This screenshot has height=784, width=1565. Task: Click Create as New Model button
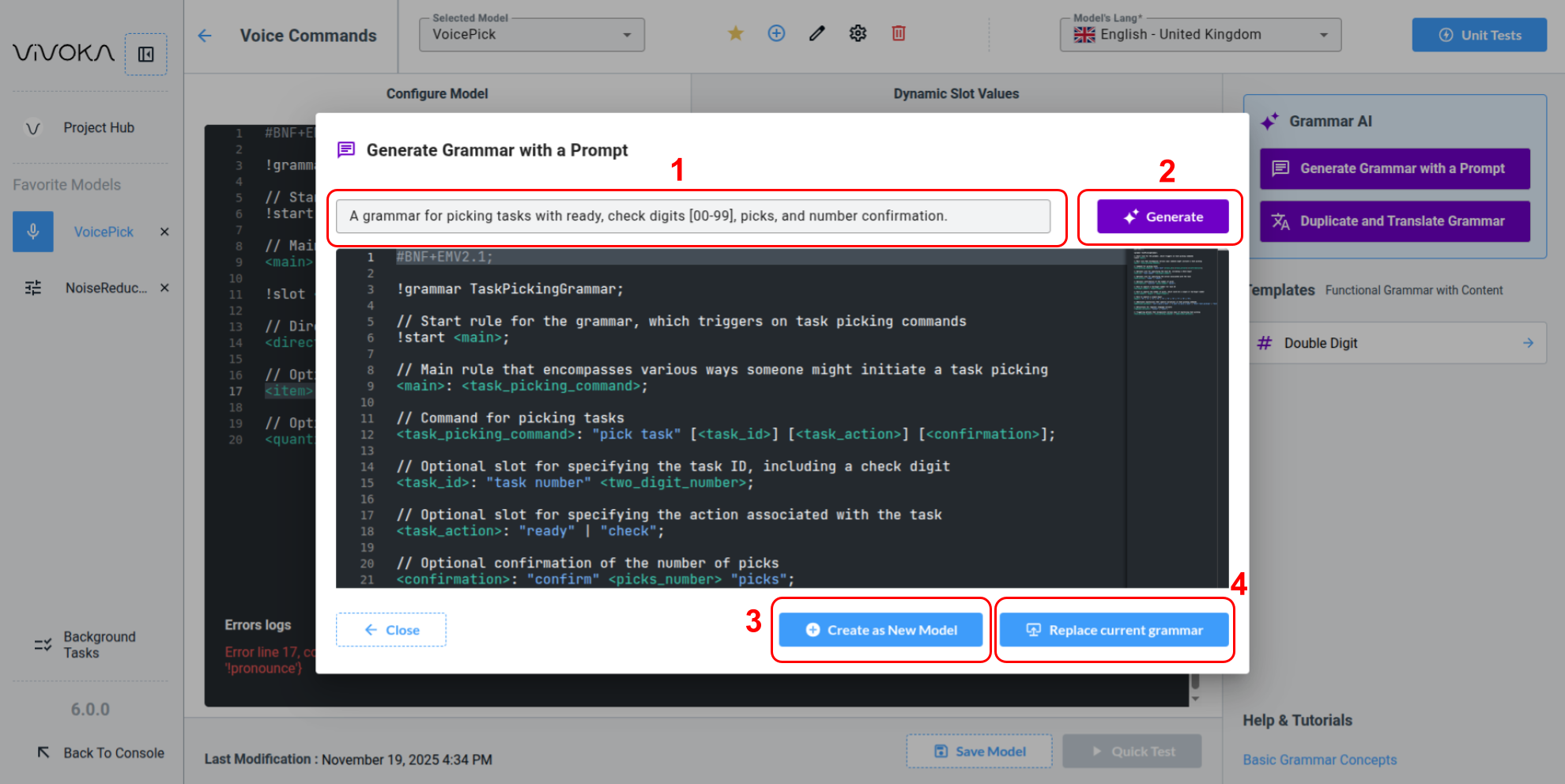[881, 630]
